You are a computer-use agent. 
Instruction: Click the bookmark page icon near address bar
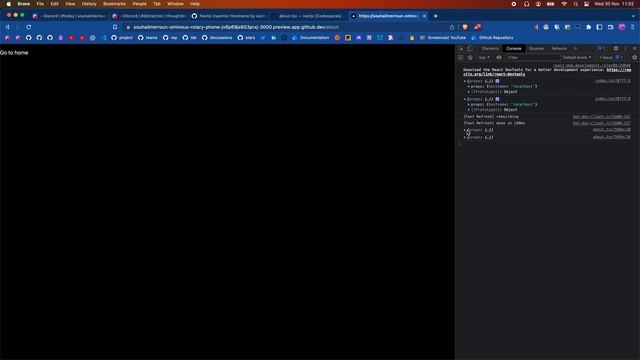click(115, 27)
